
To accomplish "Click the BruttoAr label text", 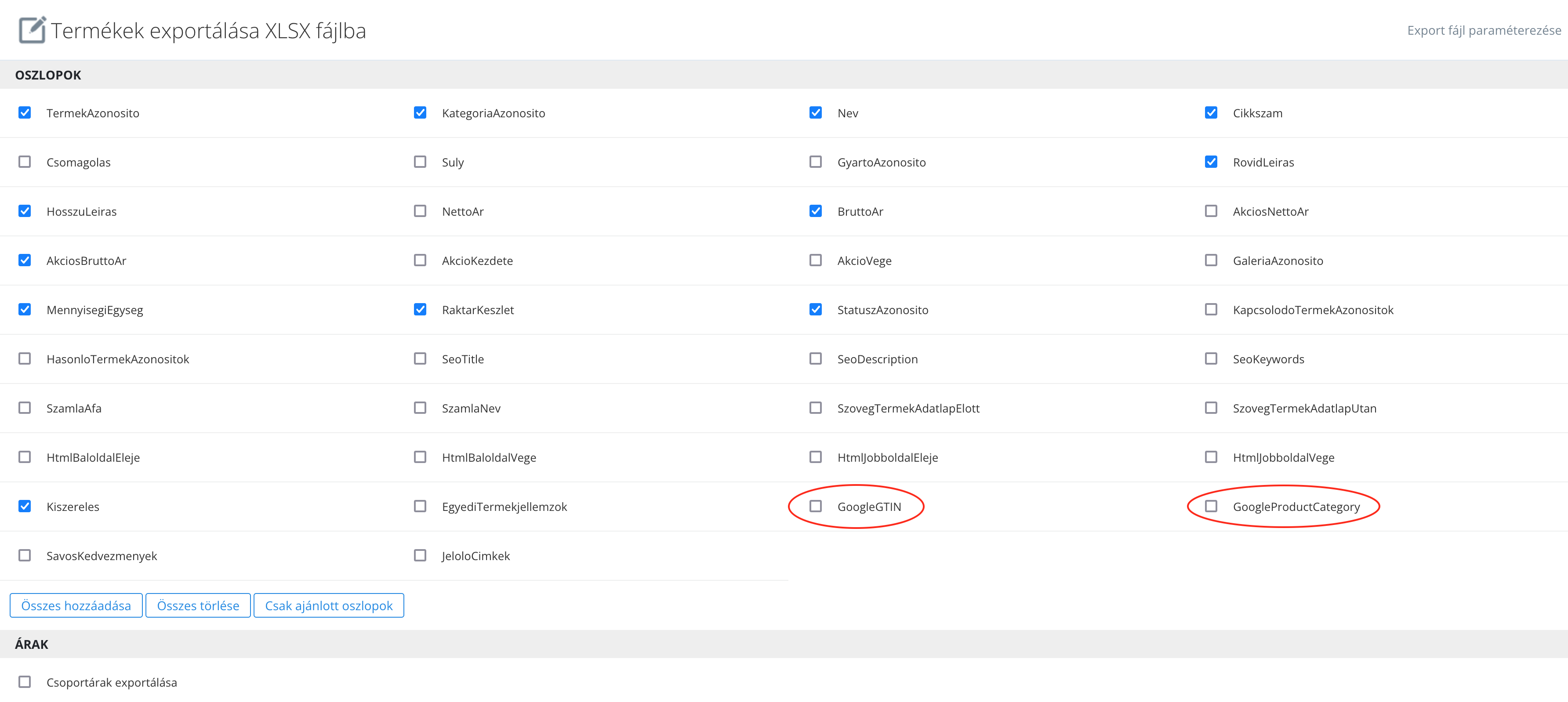I will (860, 212).
